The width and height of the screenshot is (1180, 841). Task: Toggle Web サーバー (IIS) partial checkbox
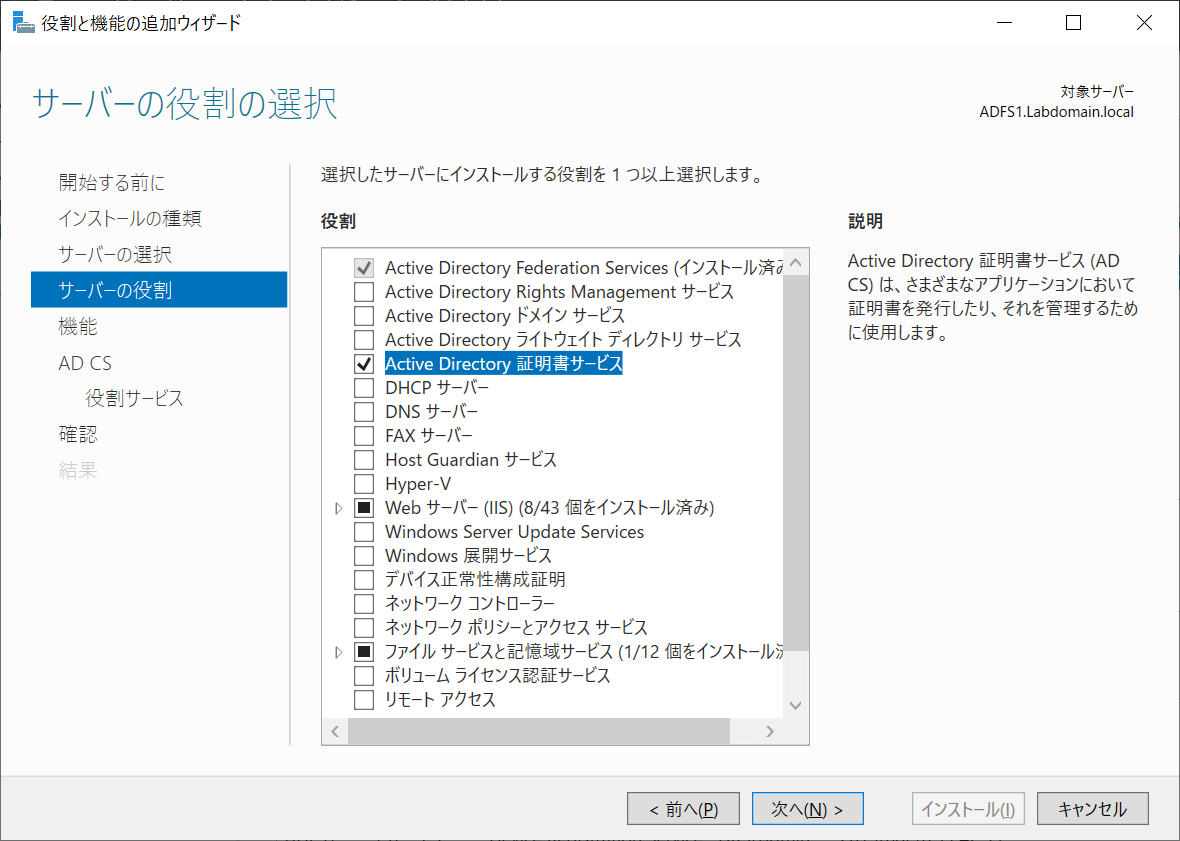tap(364, 508)
